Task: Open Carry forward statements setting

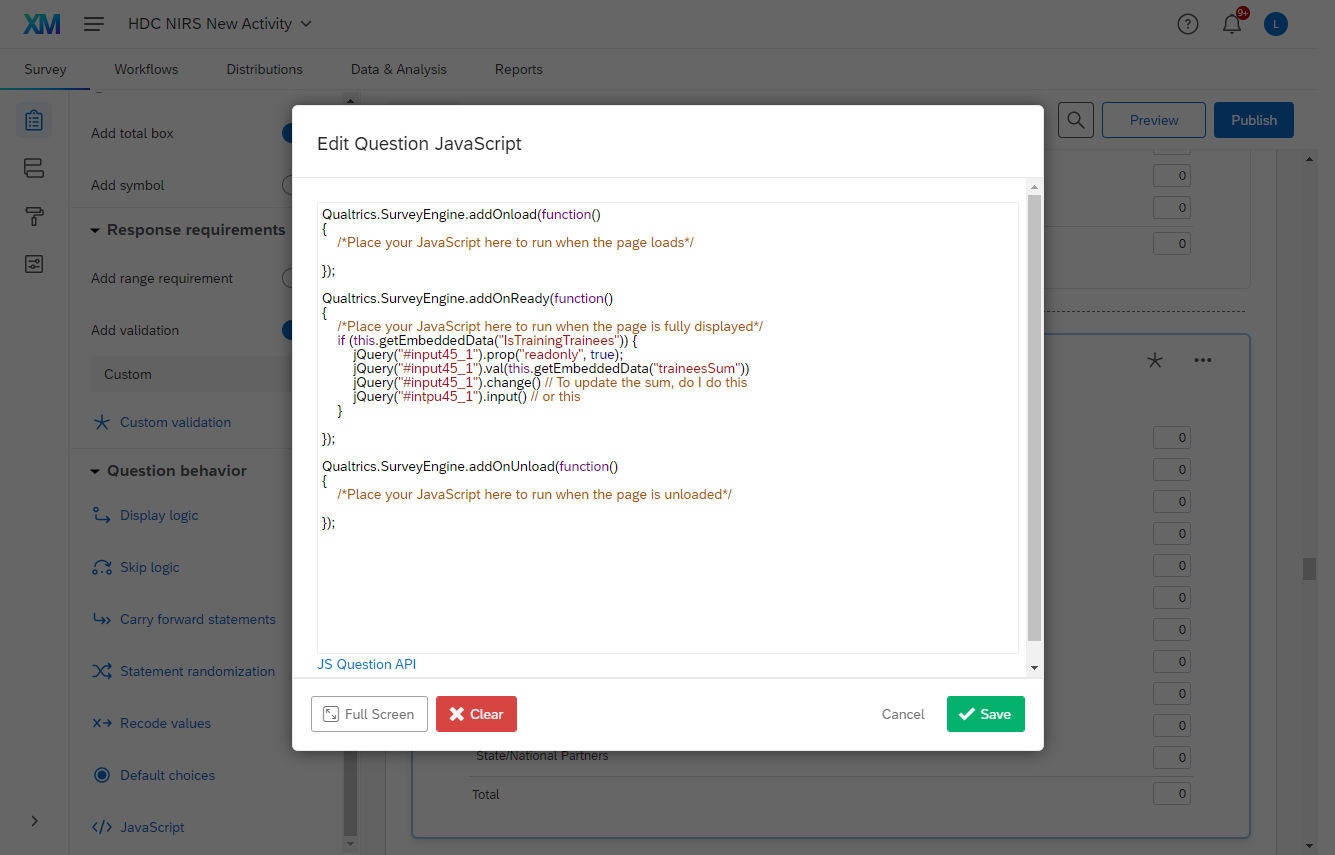Action: [198, 619]
